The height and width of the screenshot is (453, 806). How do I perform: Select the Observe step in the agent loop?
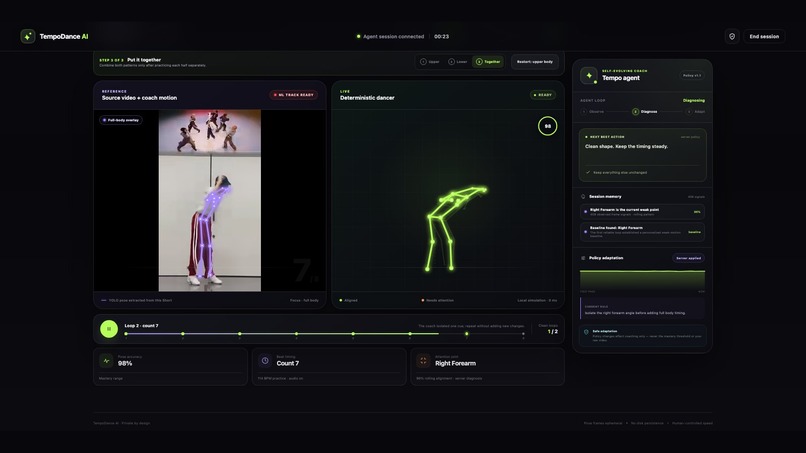[x=593, y=112]
